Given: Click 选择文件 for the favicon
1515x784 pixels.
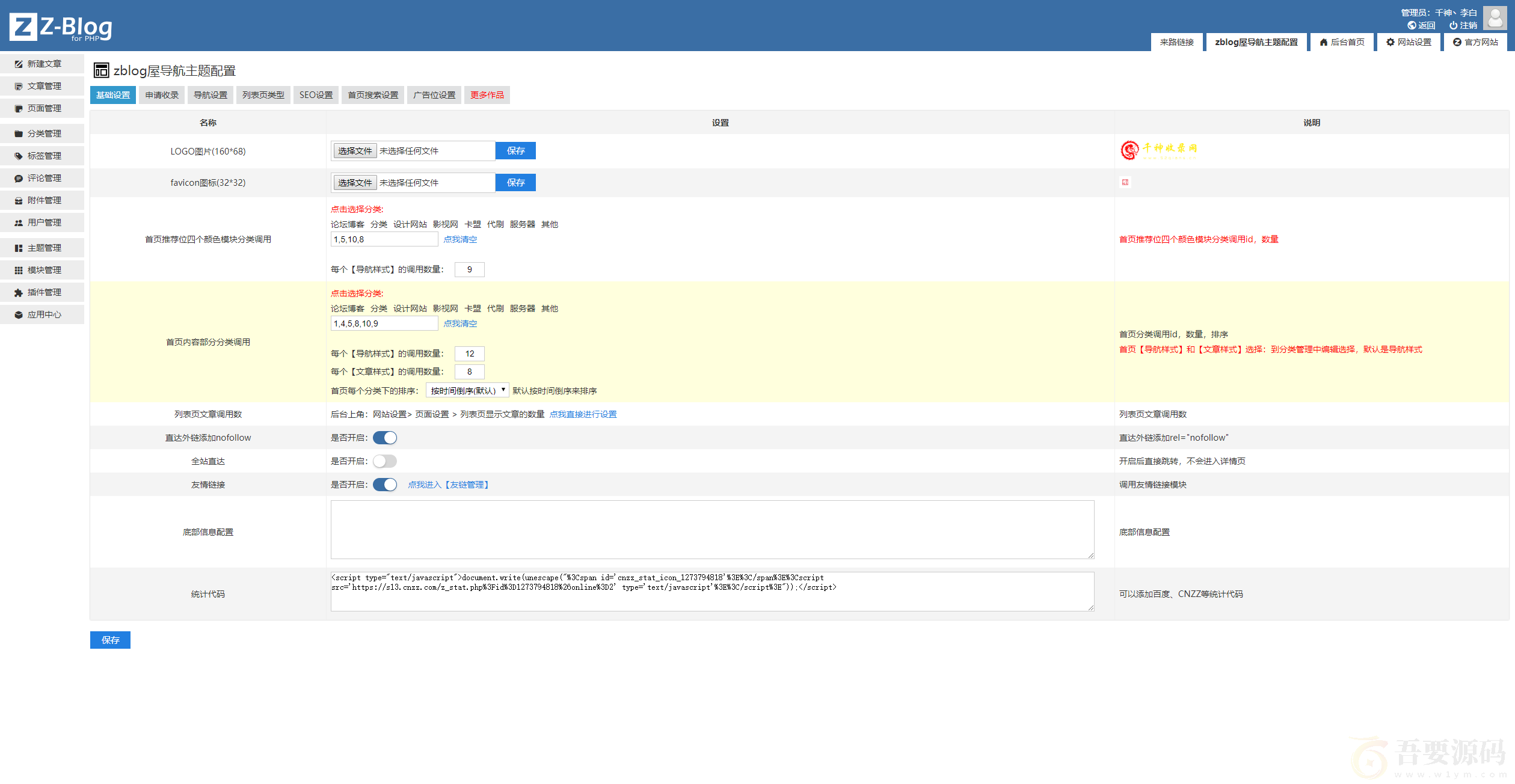Looking at the screenshot, I should coord(355,183).
